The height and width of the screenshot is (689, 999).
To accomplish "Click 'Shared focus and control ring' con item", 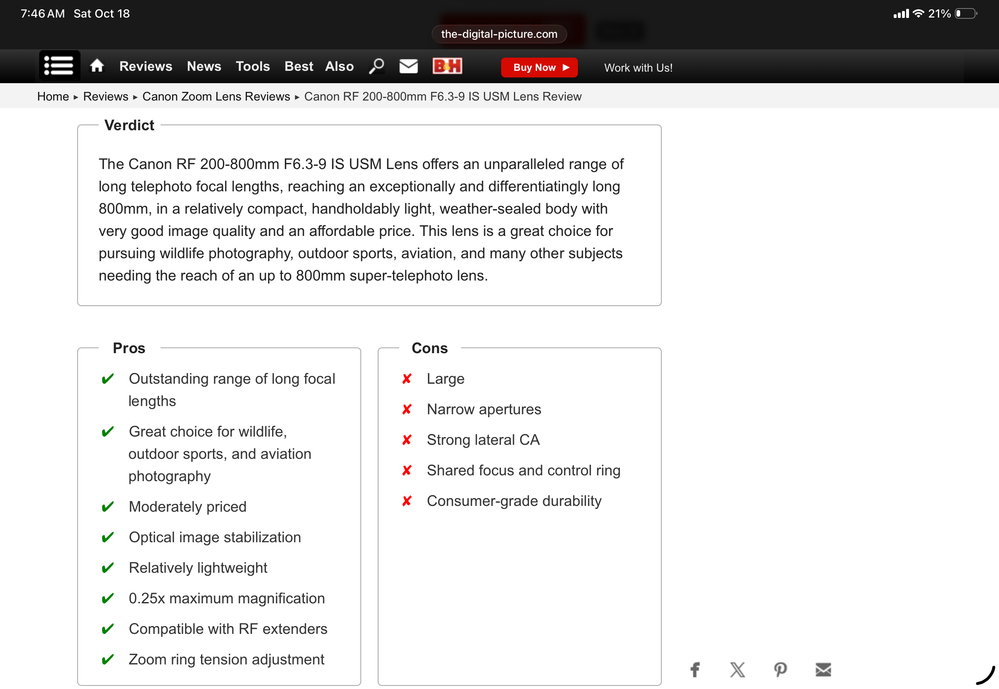I will coord(523,470).
